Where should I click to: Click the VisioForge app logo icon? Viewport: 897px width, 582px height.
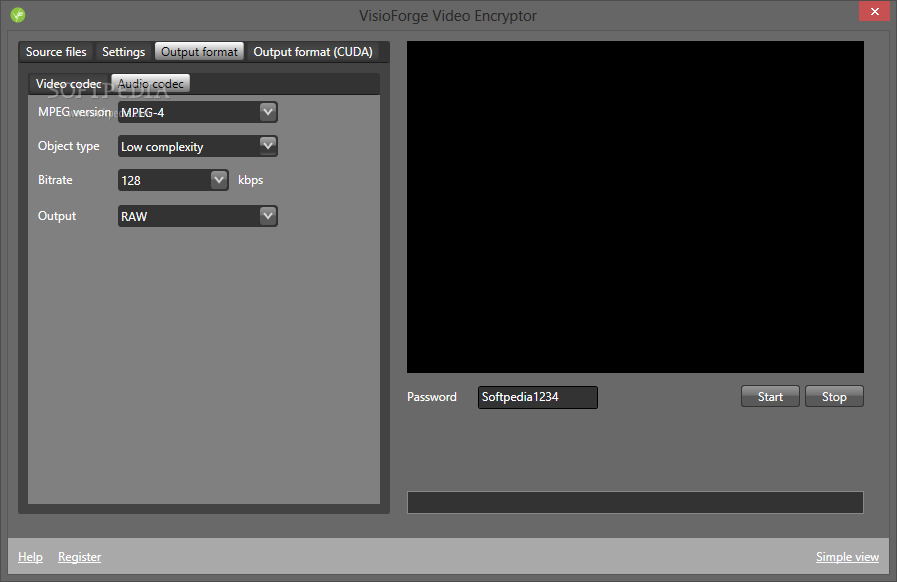18,15
